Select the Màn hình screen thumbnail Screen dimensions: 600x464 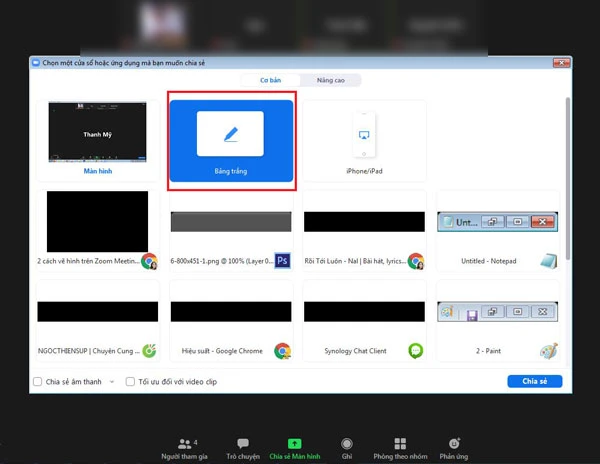pyautogui.click(x=97, y=138)
